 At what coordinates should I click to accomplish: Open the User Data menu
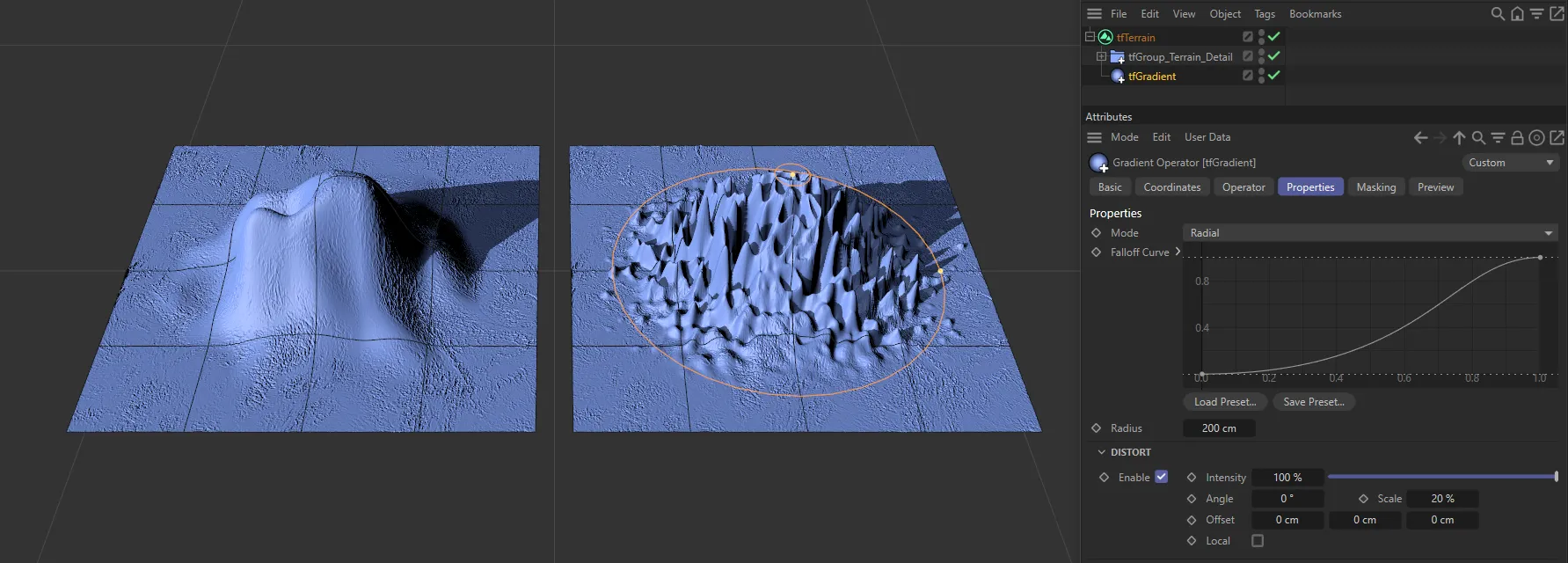click(x=1207, y=137)
